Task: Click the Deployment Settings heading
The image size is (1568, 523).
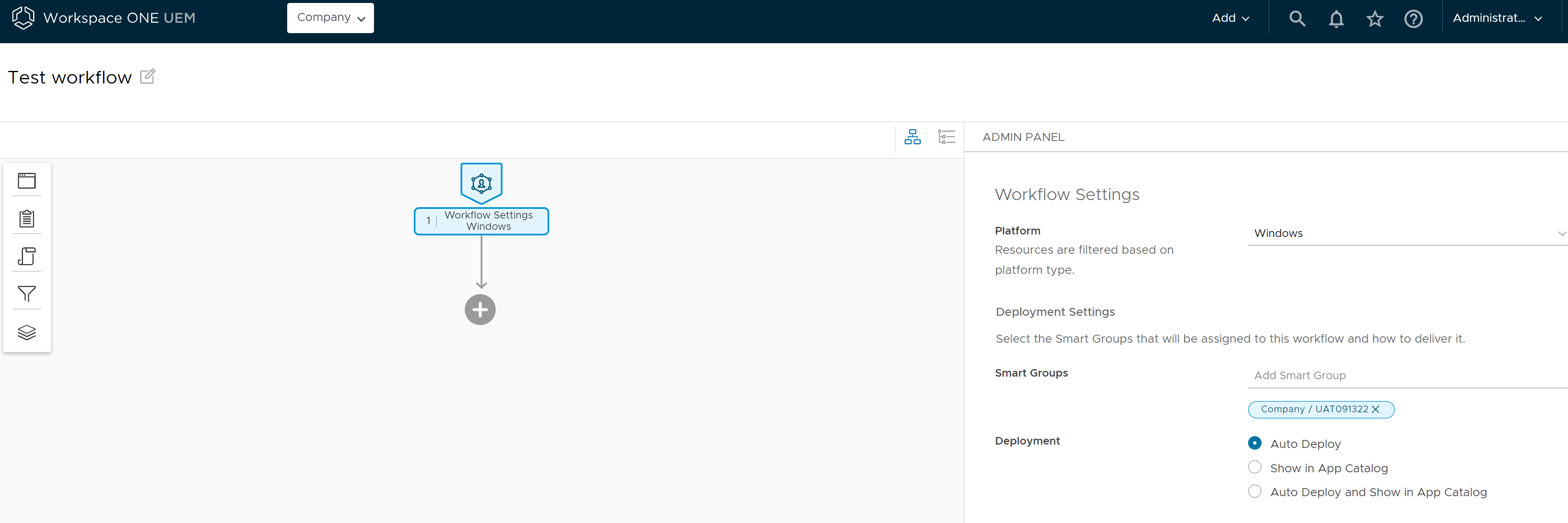Action: point(1055,312)
